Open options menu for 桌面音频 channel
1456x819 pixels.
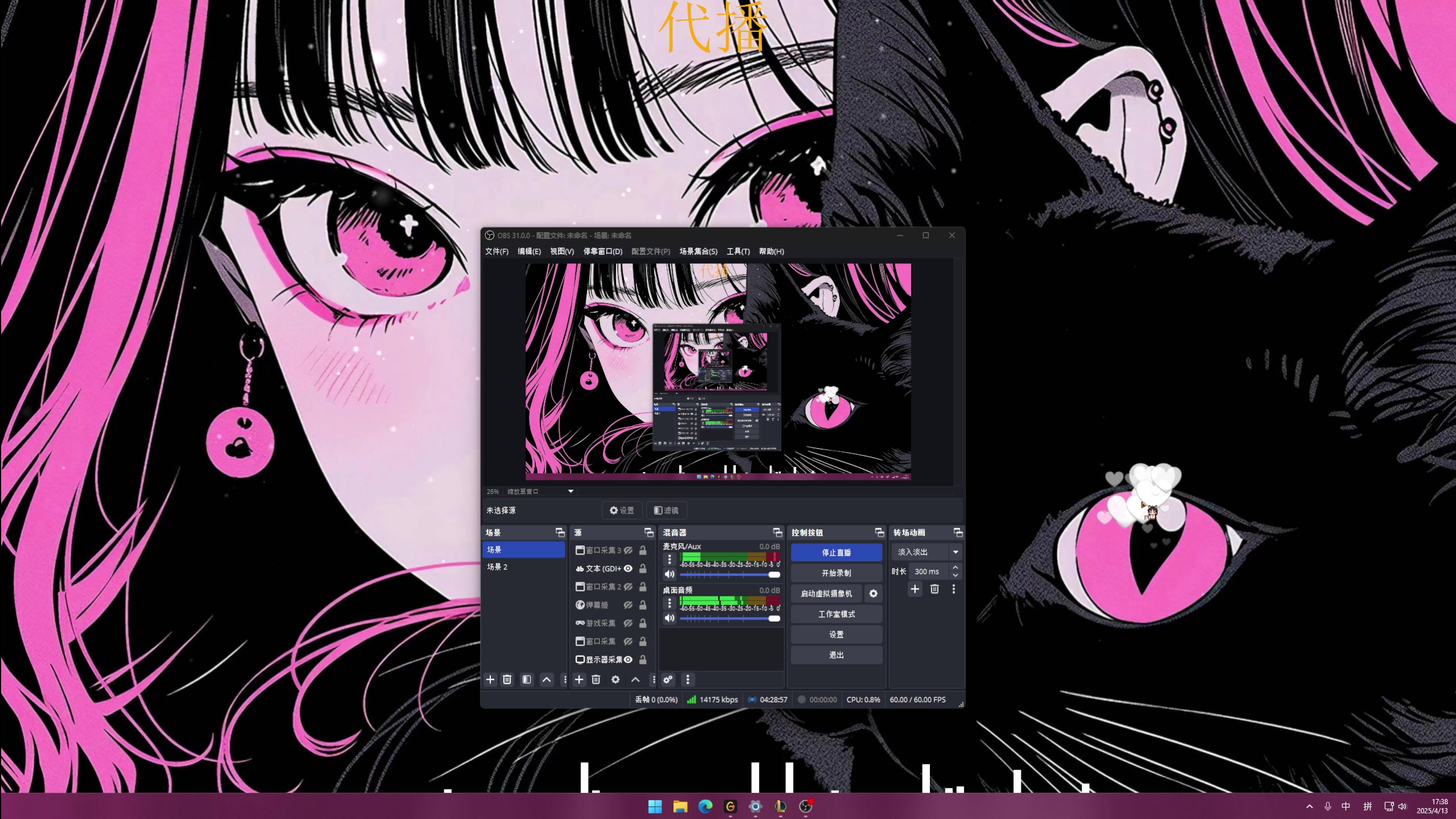pos(669,603)
